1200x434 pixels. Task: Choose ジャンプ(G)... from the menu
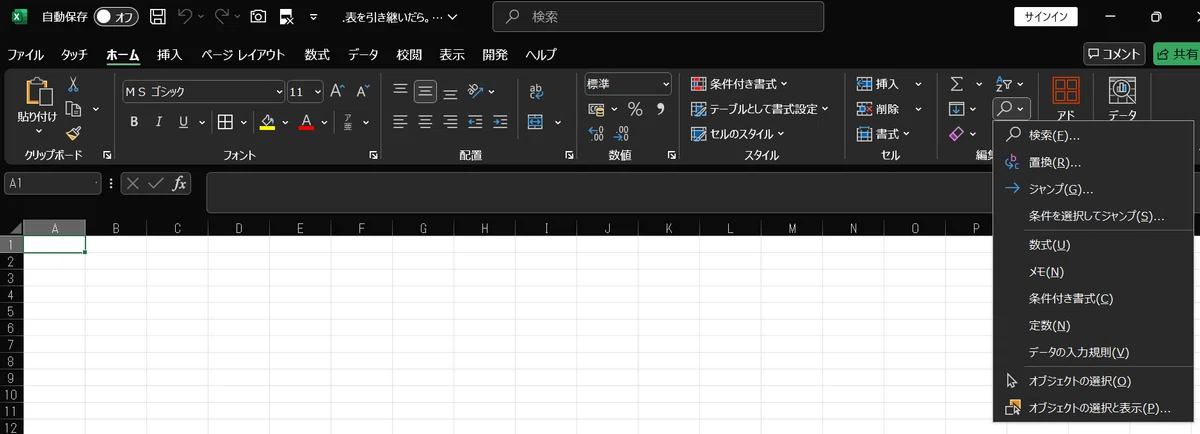[x=1094, y=189]
